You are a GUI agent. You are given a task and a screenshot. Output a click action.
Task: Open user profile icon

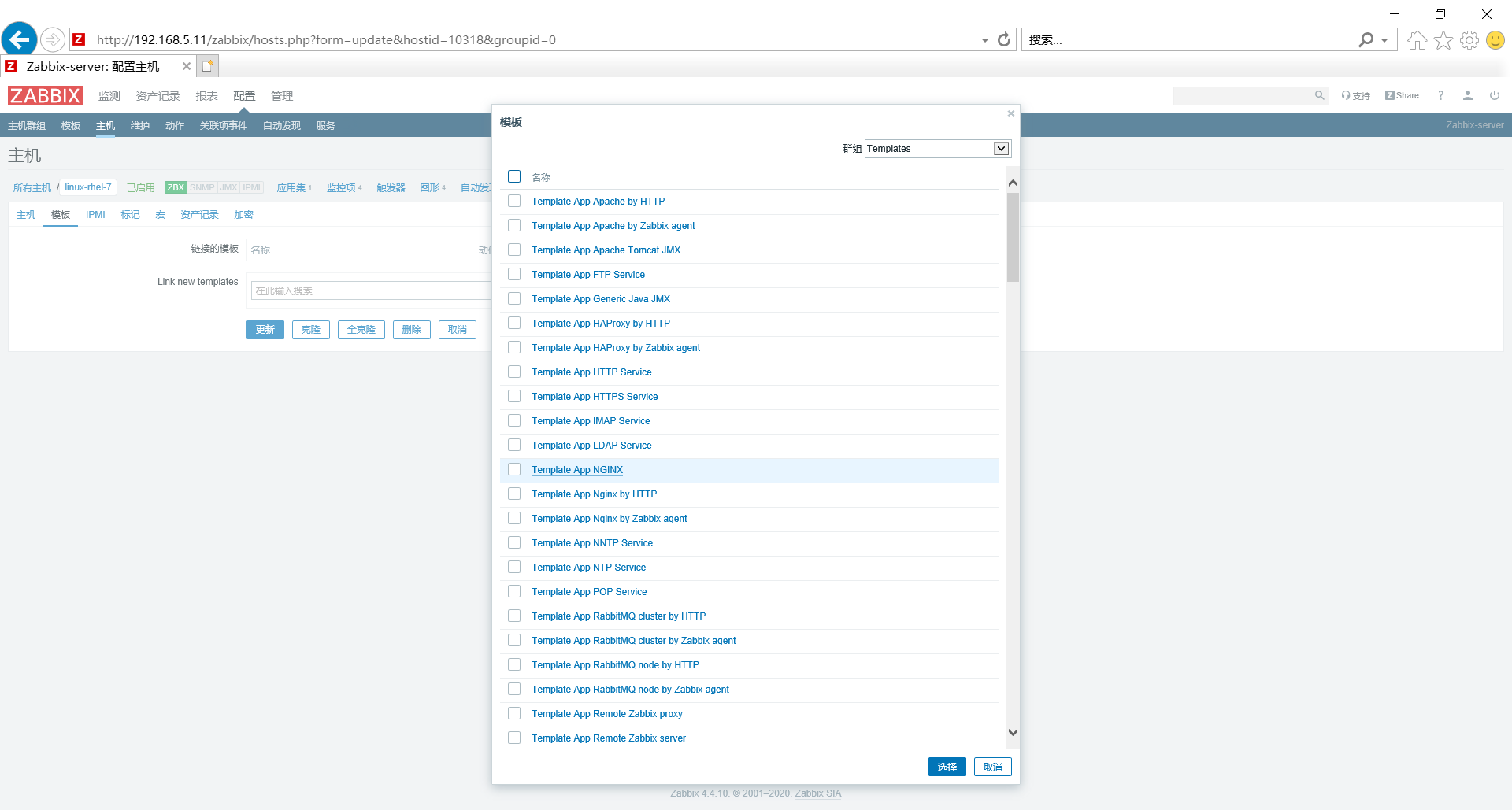(x=1467, y=95)
